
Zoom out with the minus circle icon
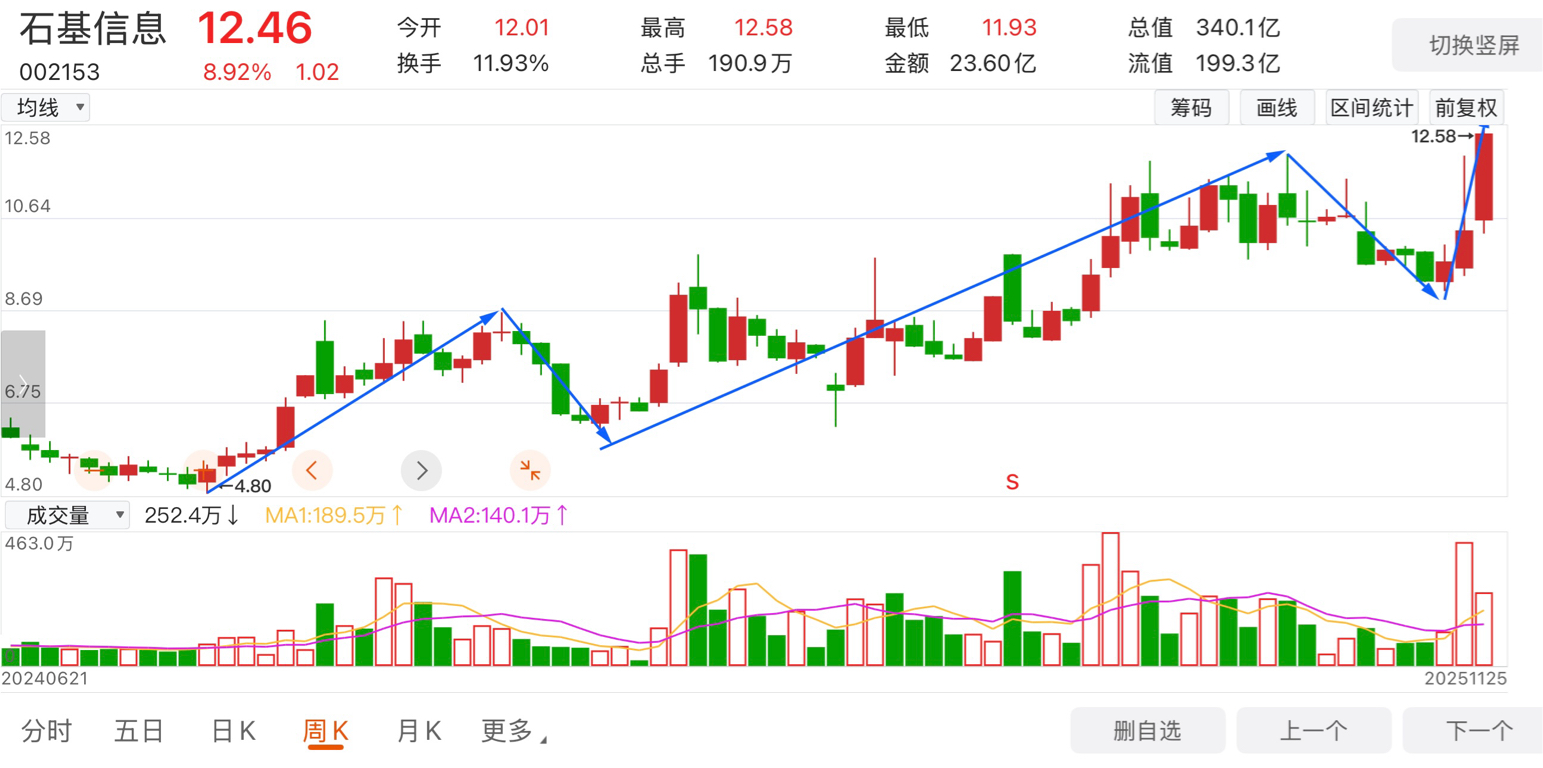coord(94,468)
